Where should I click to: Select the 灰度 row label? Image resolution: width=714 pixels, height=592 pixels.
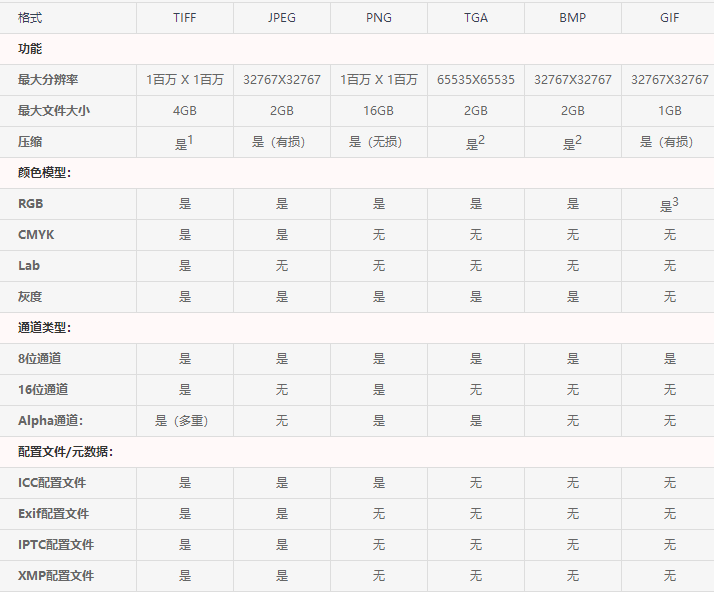pos(30,296)
